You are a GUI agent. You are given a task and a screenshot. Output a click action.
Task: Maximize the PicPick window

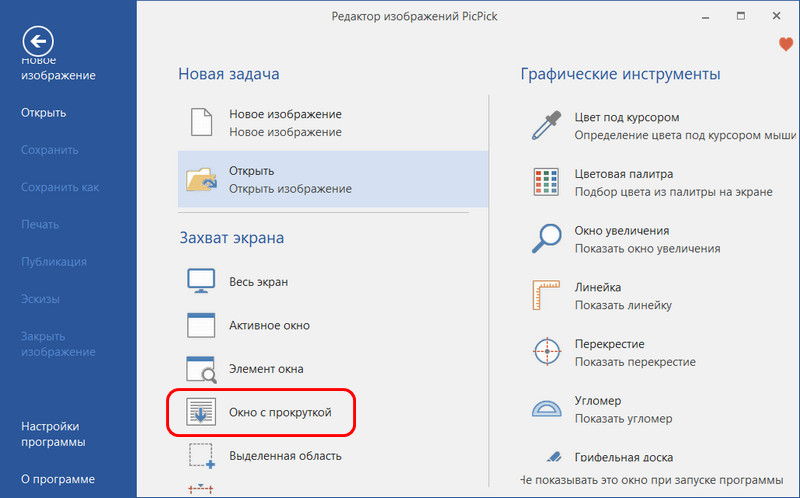(741, 16)
